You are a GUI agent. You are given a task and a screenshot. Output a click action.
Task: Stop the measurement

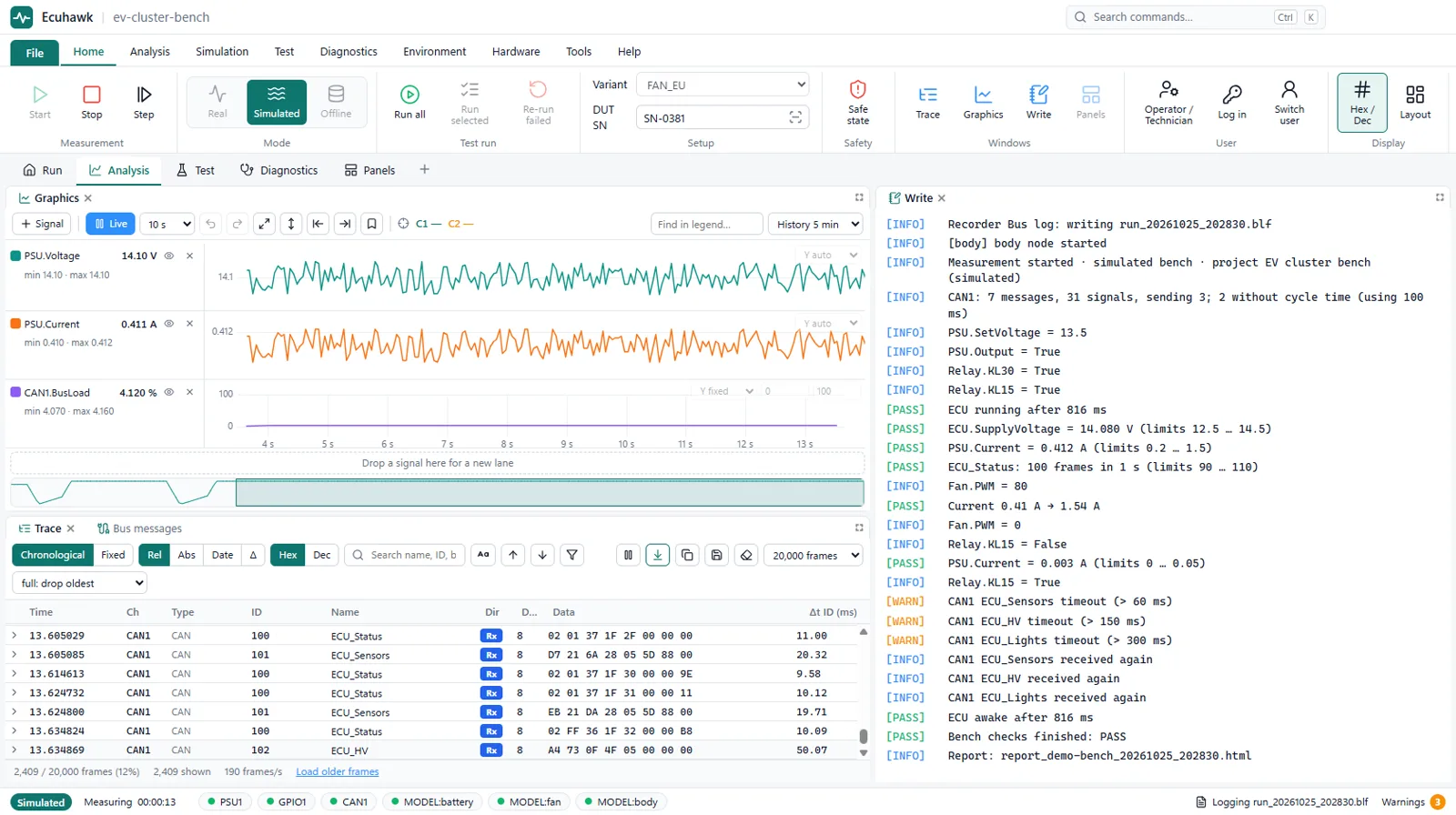pyautogui.click(x=92, y=102)
